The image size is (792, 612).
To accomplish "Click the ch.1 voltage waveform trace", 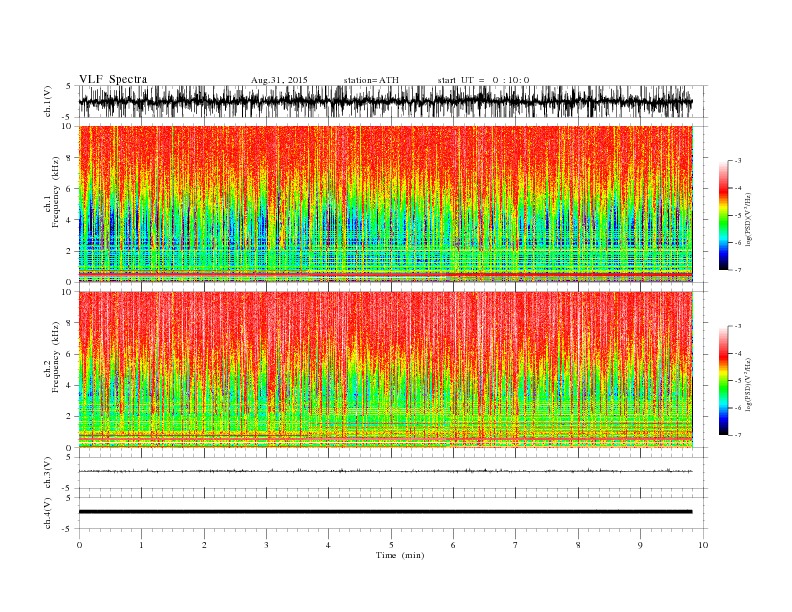I will [x=386, y=101].
